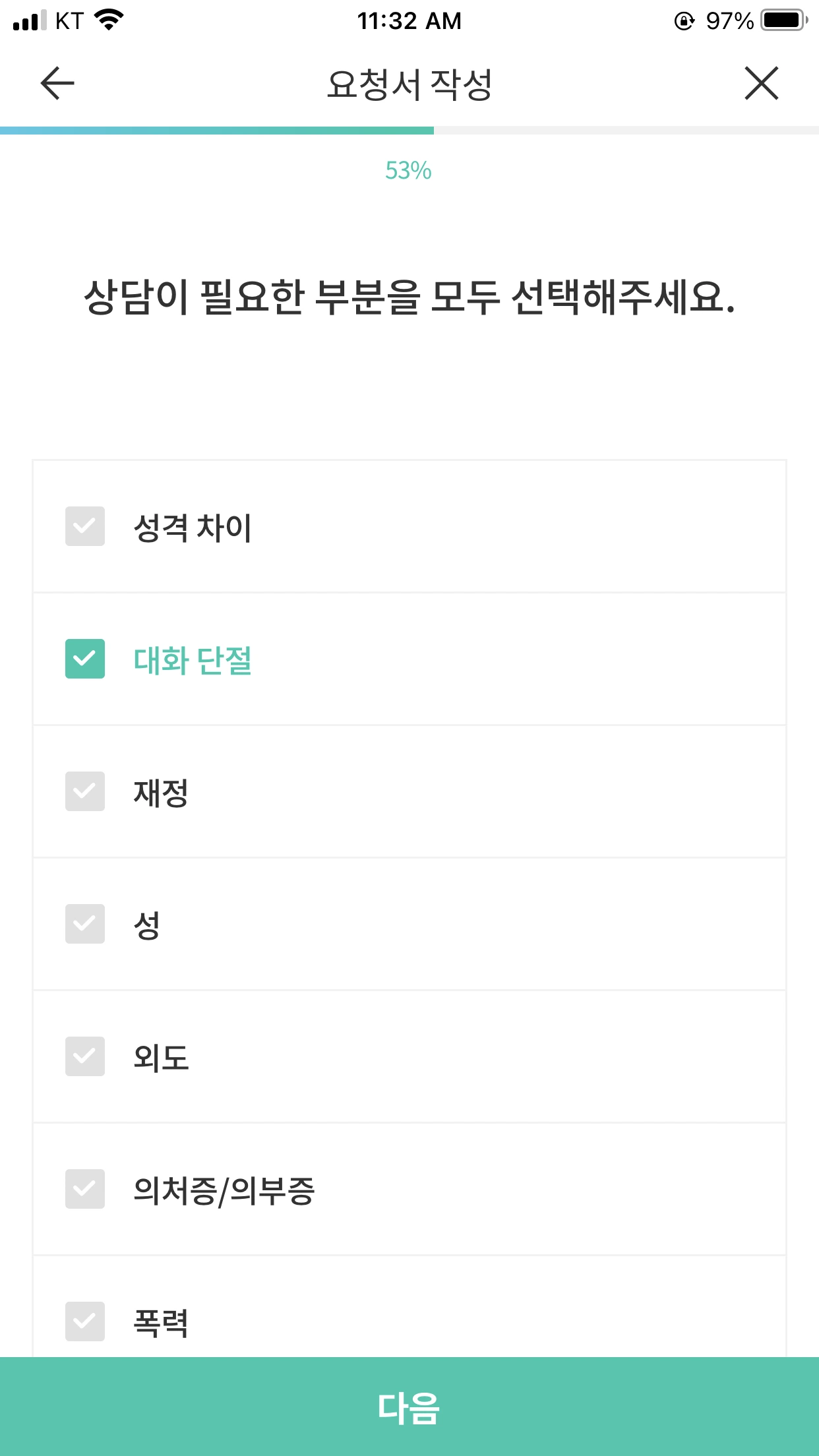Select the 대화 단절 green label

coord(193,660)
